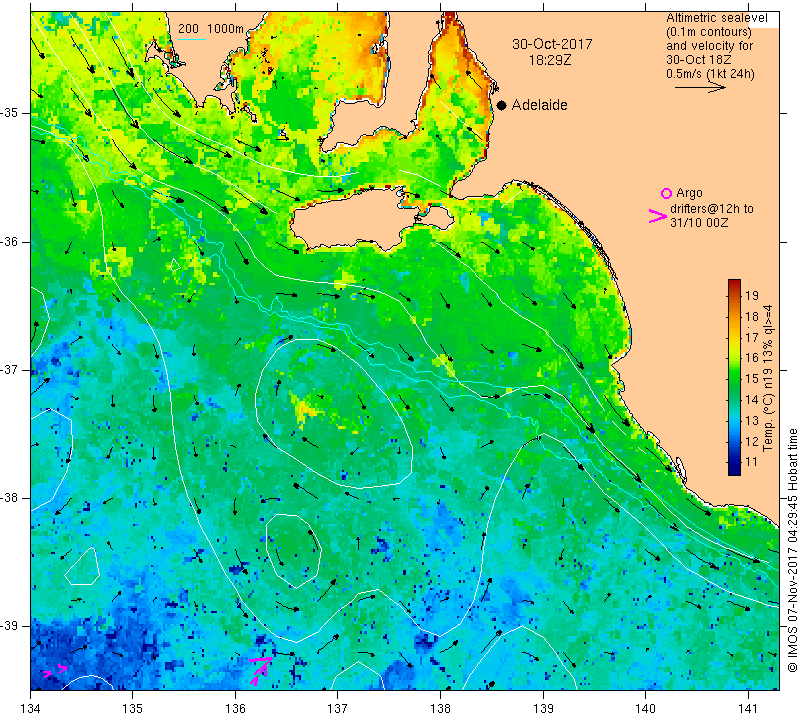
Task: Click the IMOS copyright timestamp text
Action: pos(792,549)
